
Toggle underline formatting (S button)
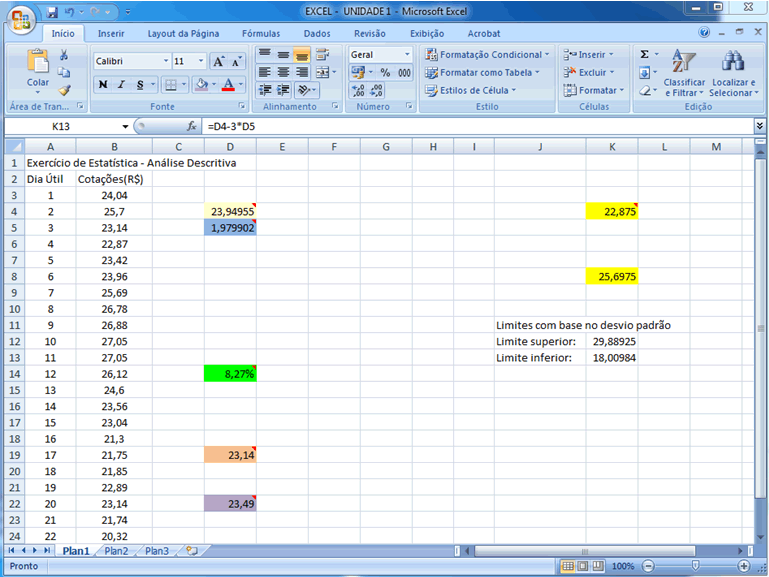139,85
